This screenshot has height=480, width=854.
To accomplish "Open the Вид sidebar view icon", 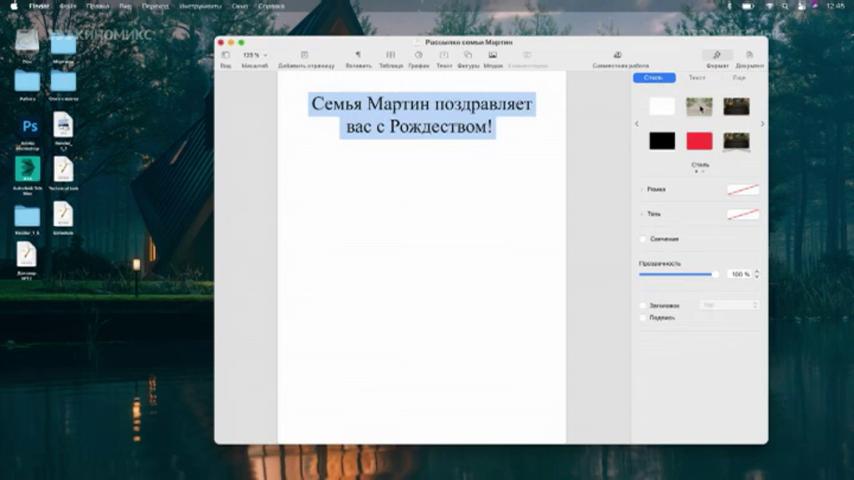I will tap(225, 55).
